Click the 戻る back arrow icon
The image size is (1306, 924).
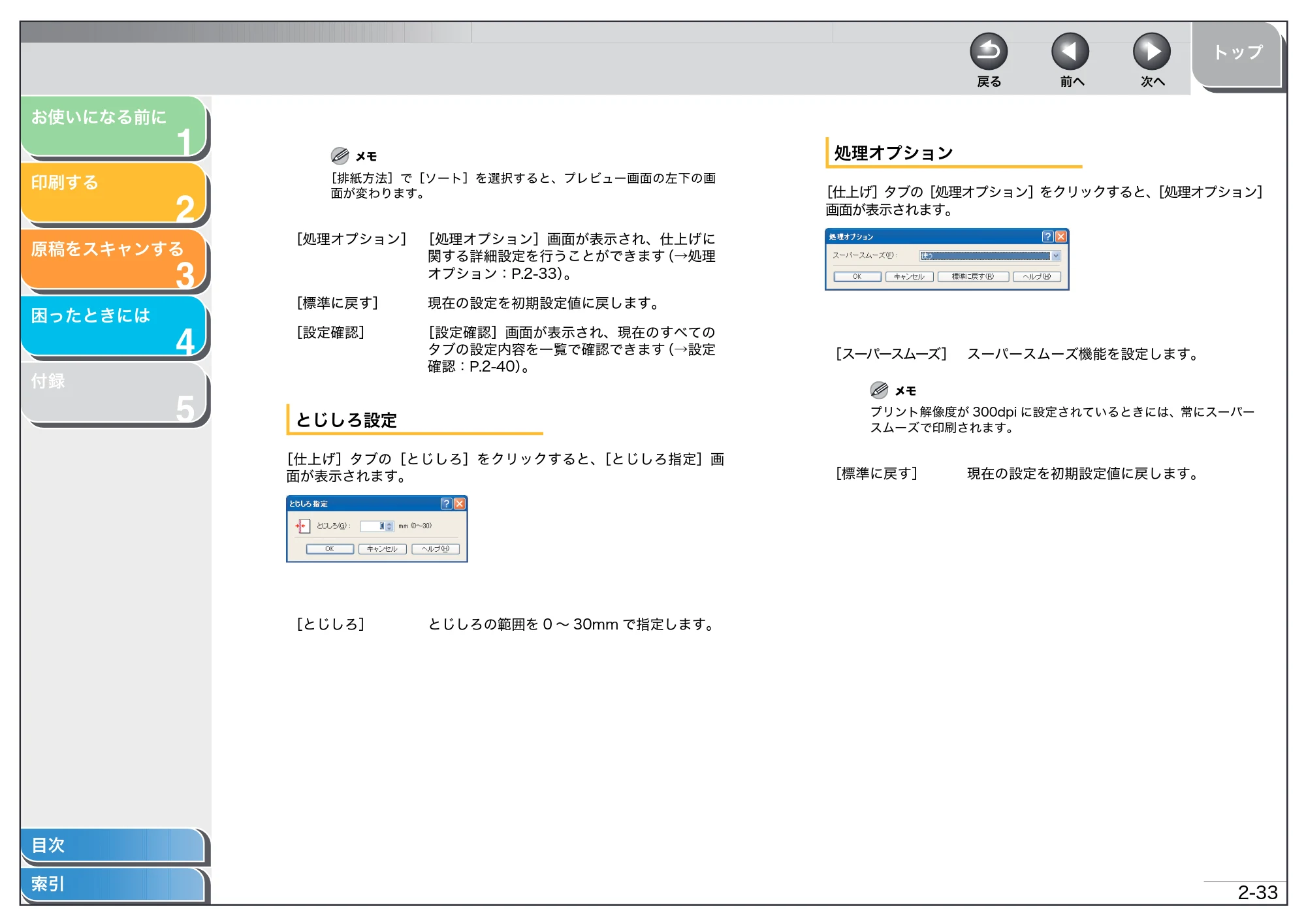pos(988,52)
